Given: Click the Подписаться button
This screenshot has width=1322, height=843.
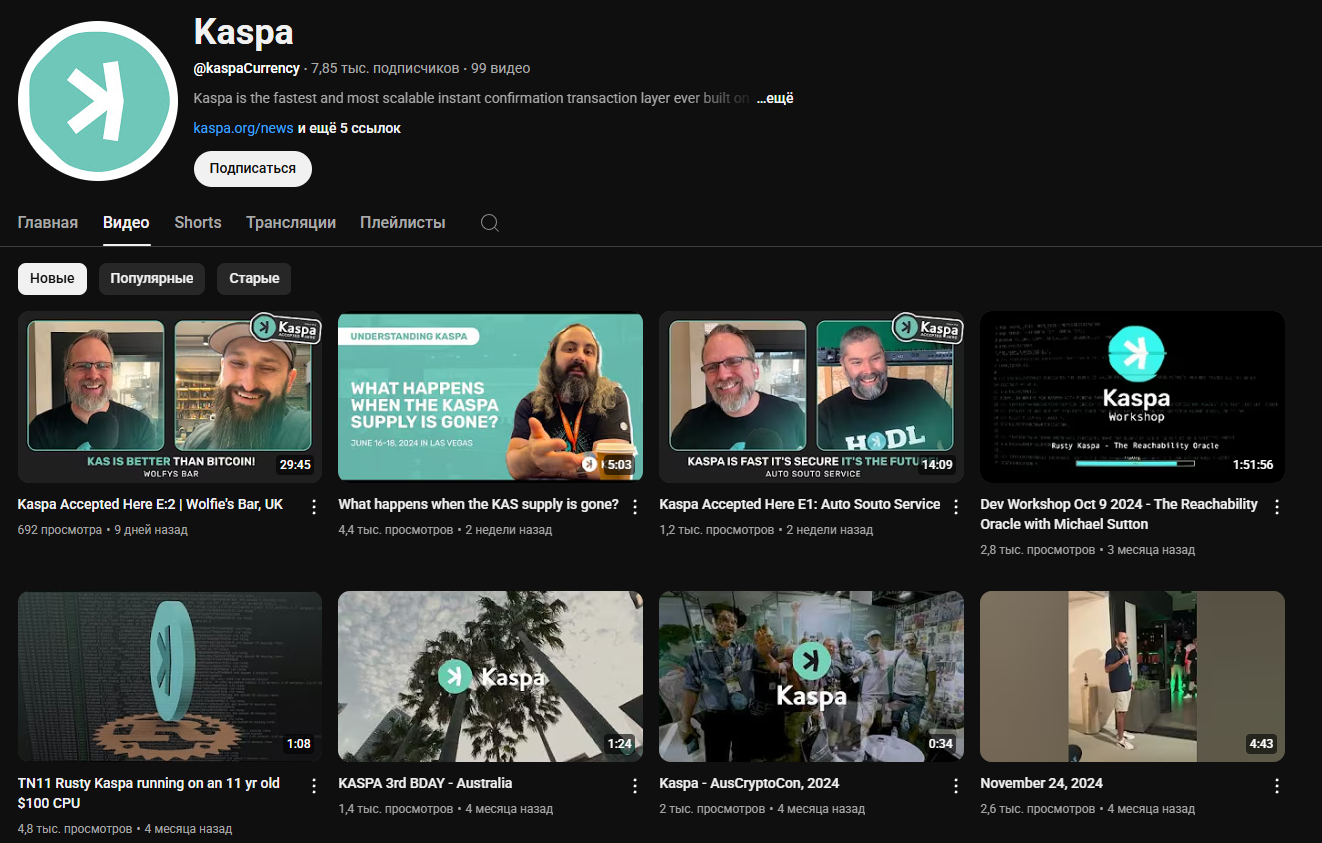Looking at the screenshot, I should [x=253, y=169].
